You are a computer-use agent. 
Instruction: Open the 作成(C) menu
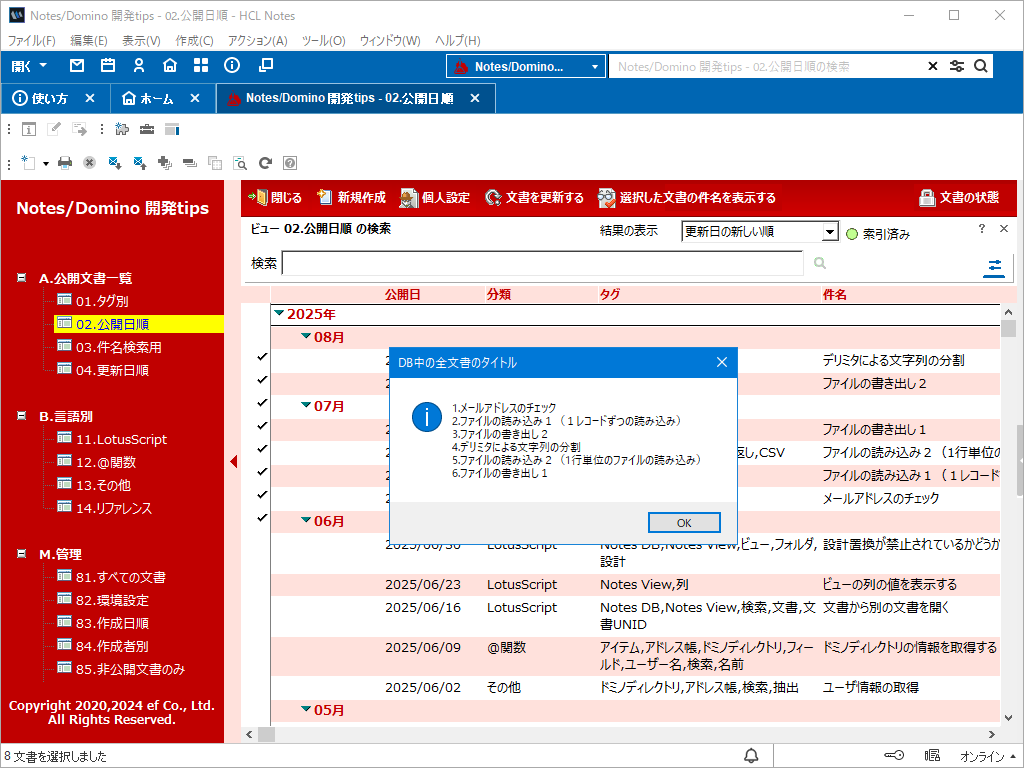(194, 41)
